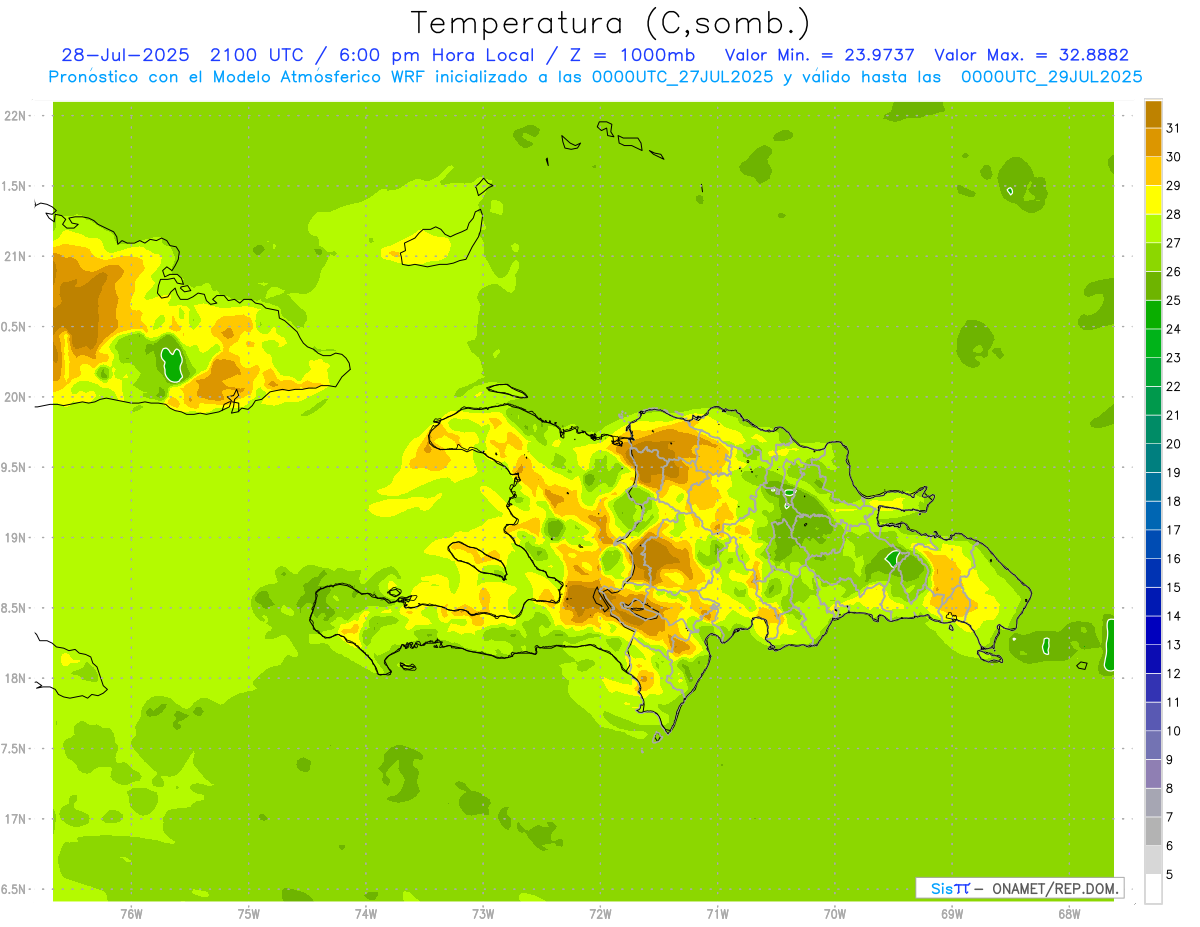Click legend value 28
Screen dimensions: 1200x927
point(1173,214)
